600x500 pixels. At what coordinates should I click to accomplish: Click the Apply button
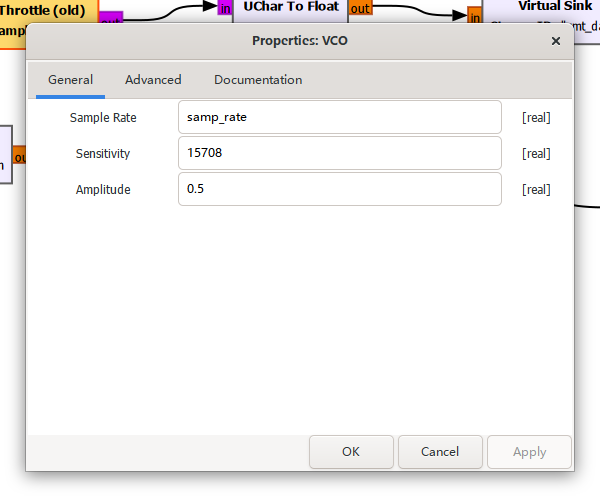tap(529, 452)
